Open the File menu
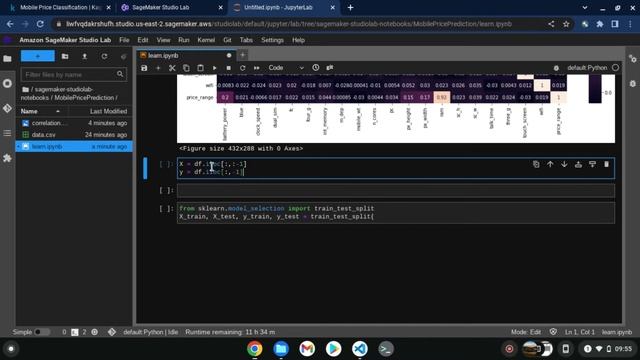Screen dimensions: 640x360 124,40
